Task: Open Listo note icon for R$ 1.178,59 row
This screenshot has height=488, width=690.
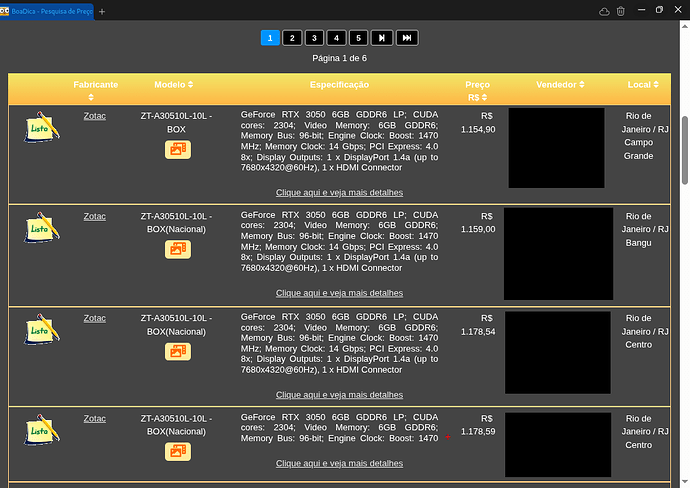Action: click(42, 430)
